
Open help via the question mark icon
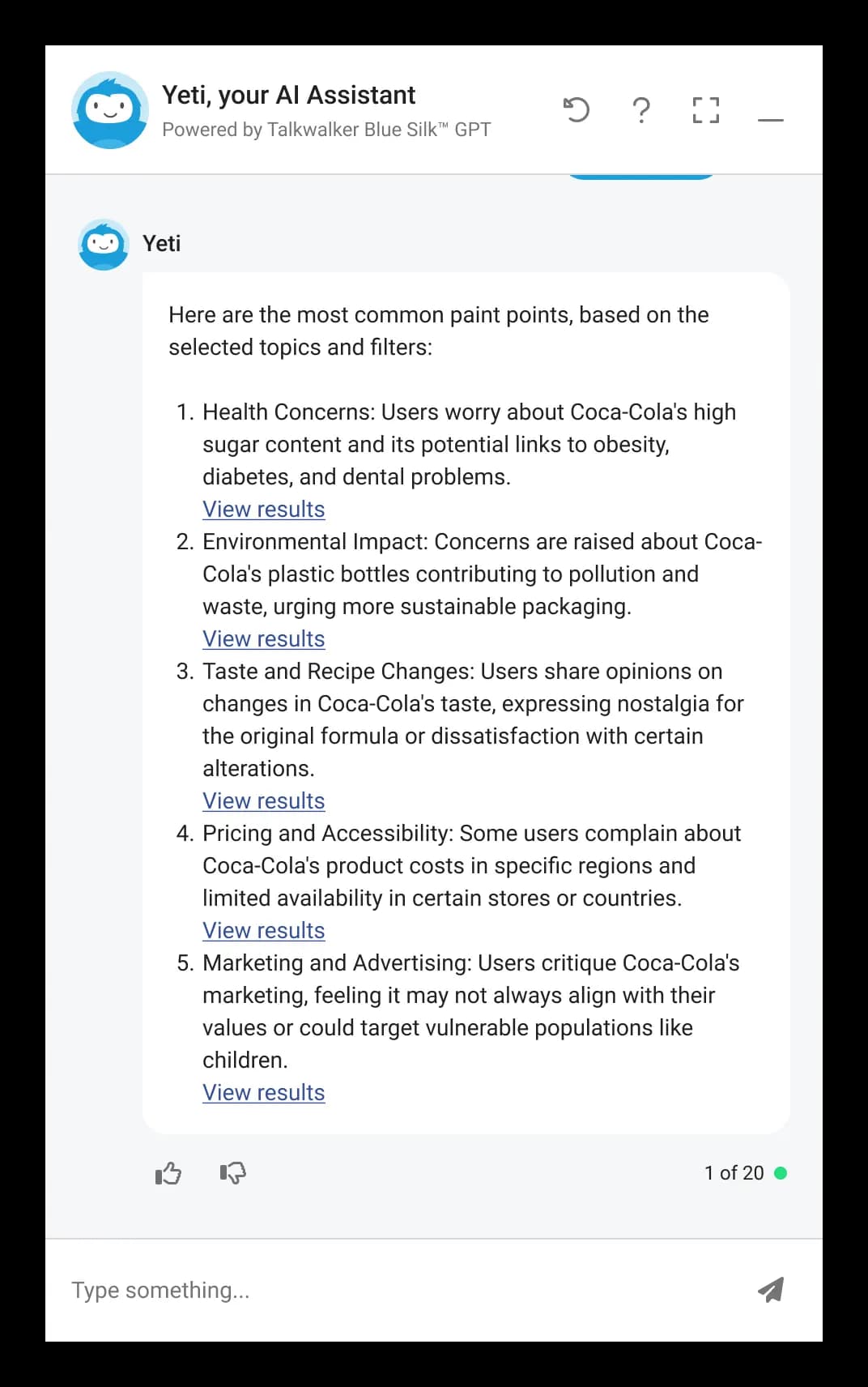point(640,109)
